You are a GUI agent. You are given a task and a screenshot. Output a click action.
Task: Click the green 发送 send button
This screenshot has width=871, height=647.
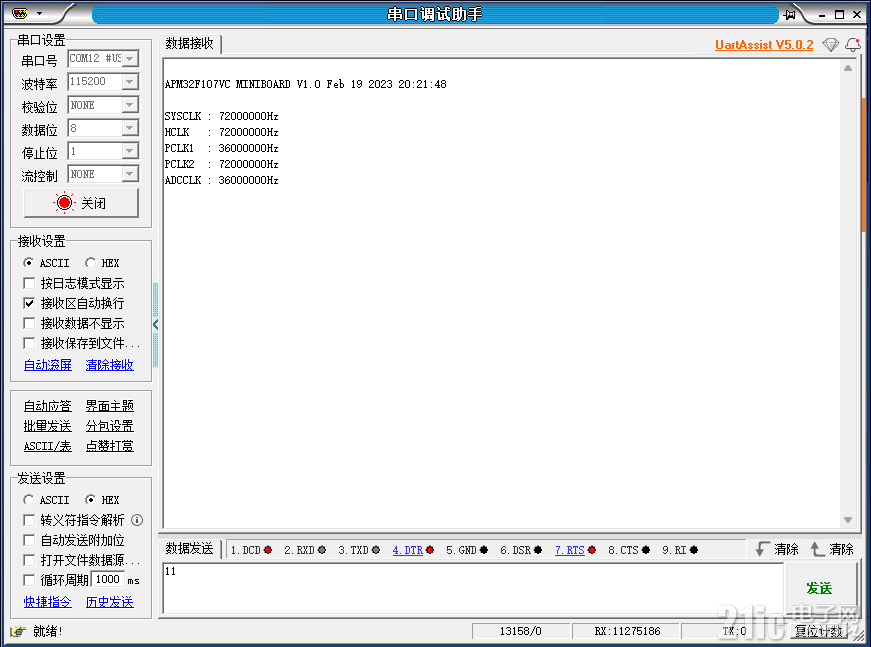click(x=819, y=589)
